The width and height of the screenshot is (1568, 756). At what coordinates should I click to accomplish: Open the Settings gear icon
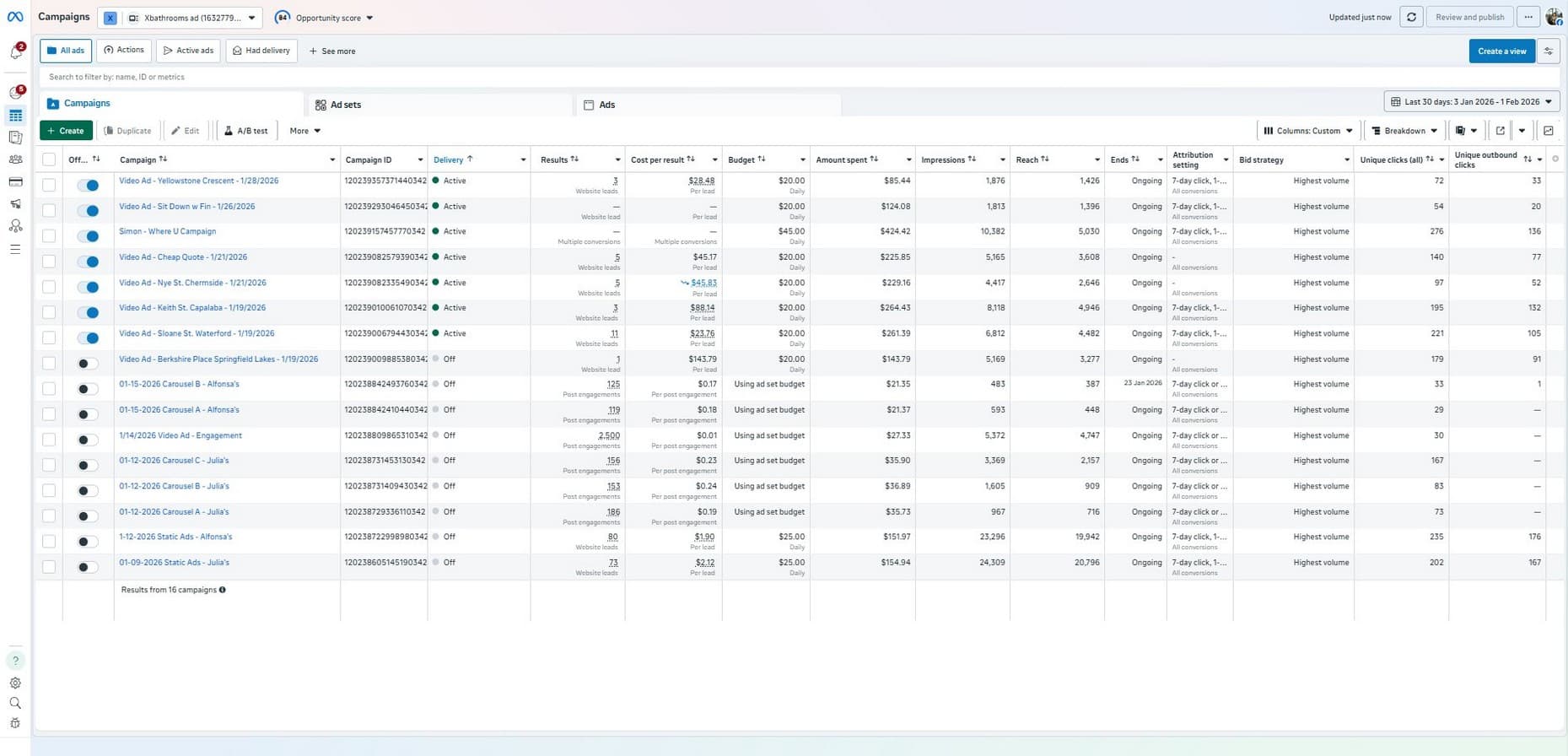(x=15, y=683)
